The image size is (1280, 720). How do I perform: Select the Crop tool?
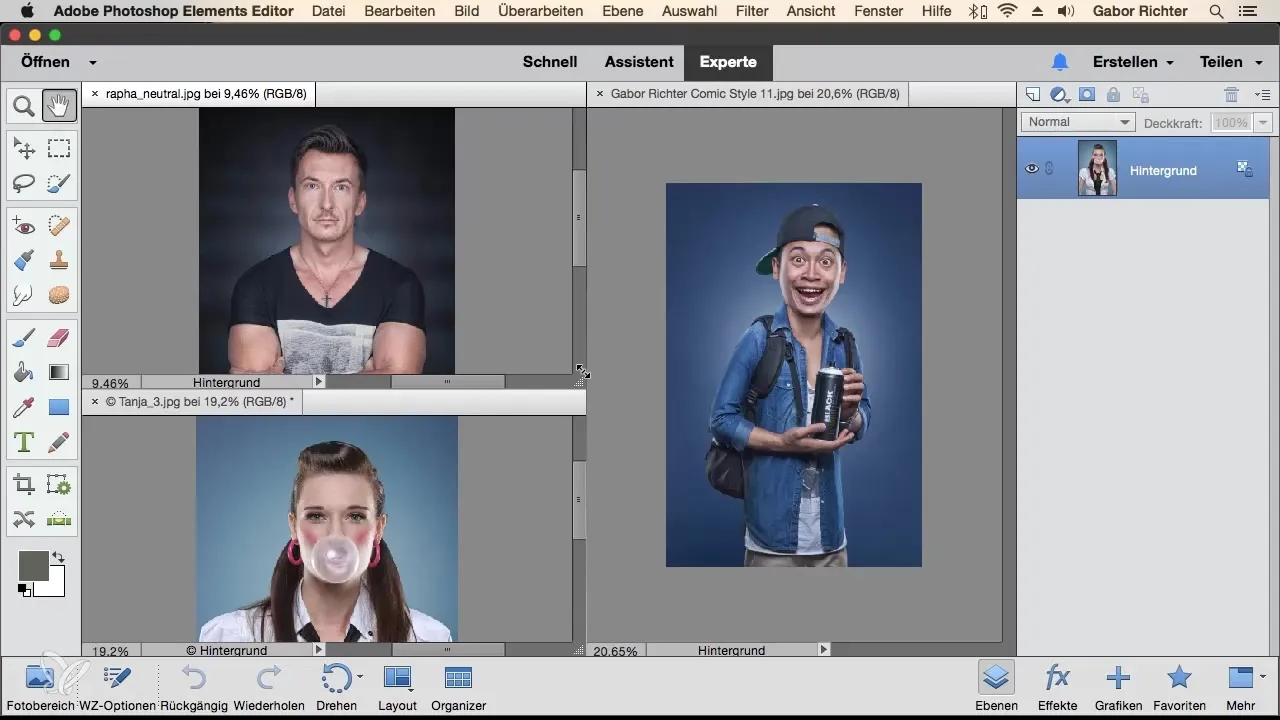[24, 485]
